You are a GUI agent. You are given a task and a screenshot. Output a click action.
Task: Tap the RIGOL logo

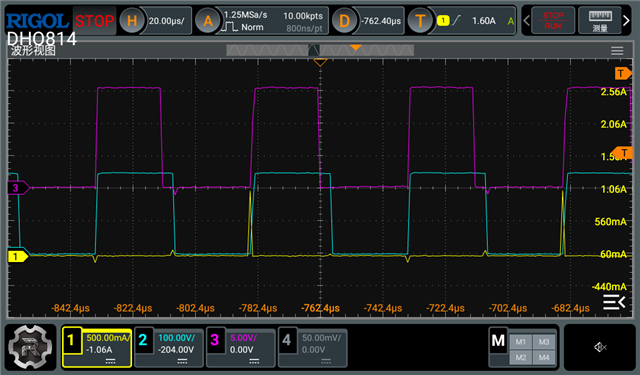point(37,21)
